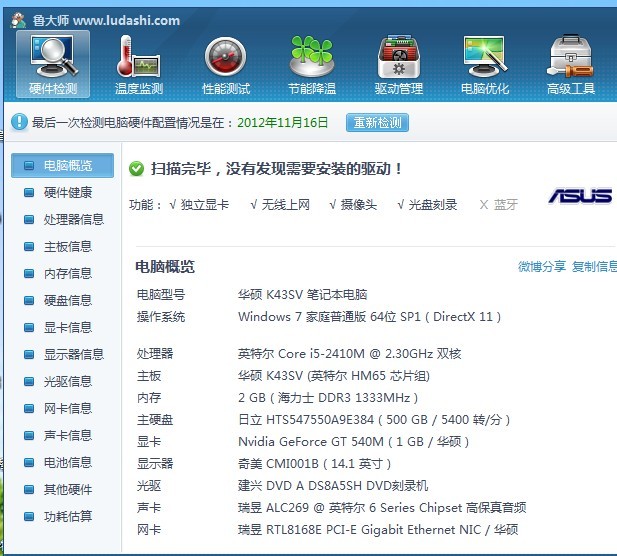
Task: Click the 复制信息 link
Action: coord(594,266)
